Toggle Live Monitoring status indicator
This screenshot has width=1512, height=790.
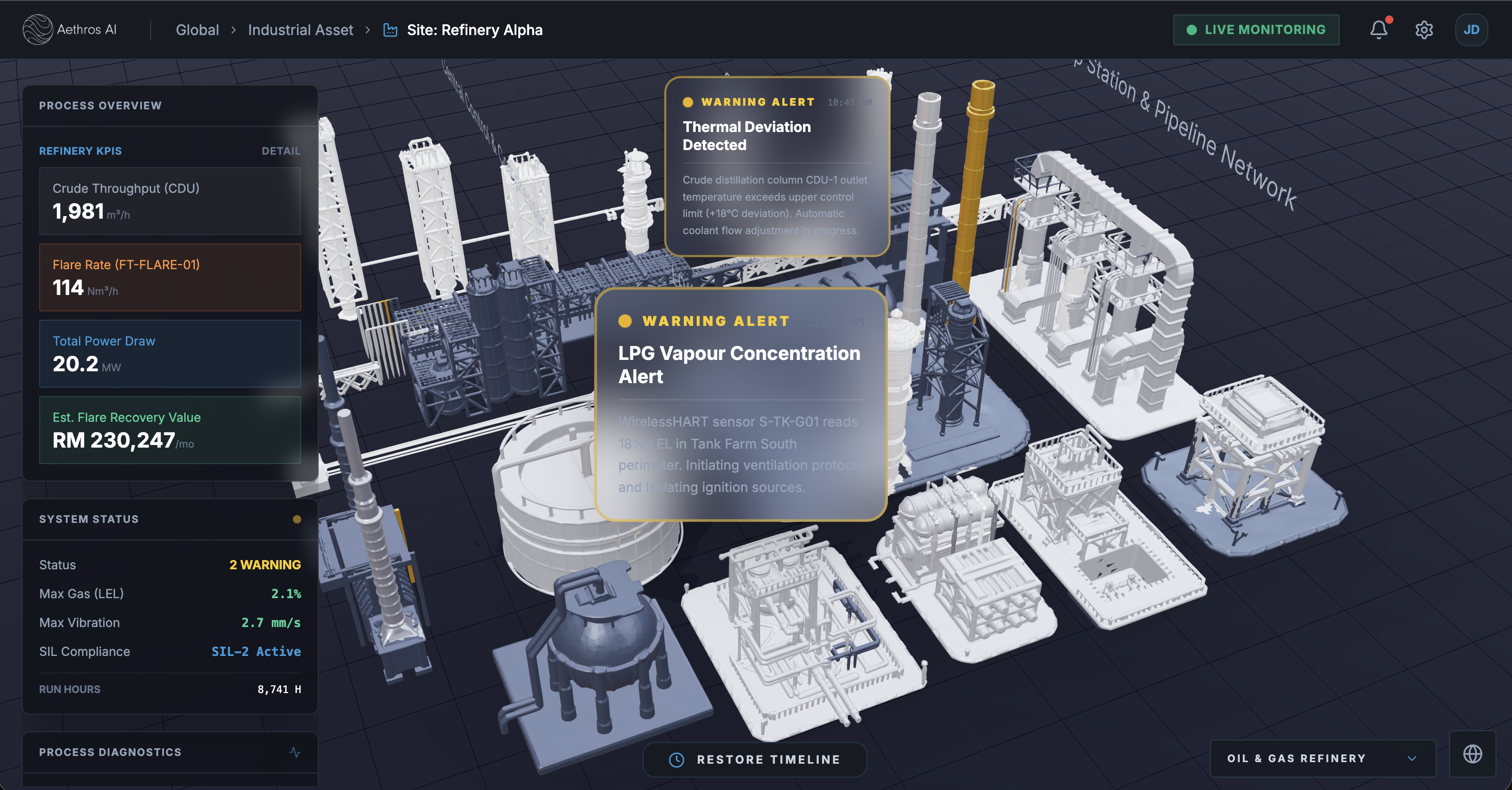[x=1192, y=29]
